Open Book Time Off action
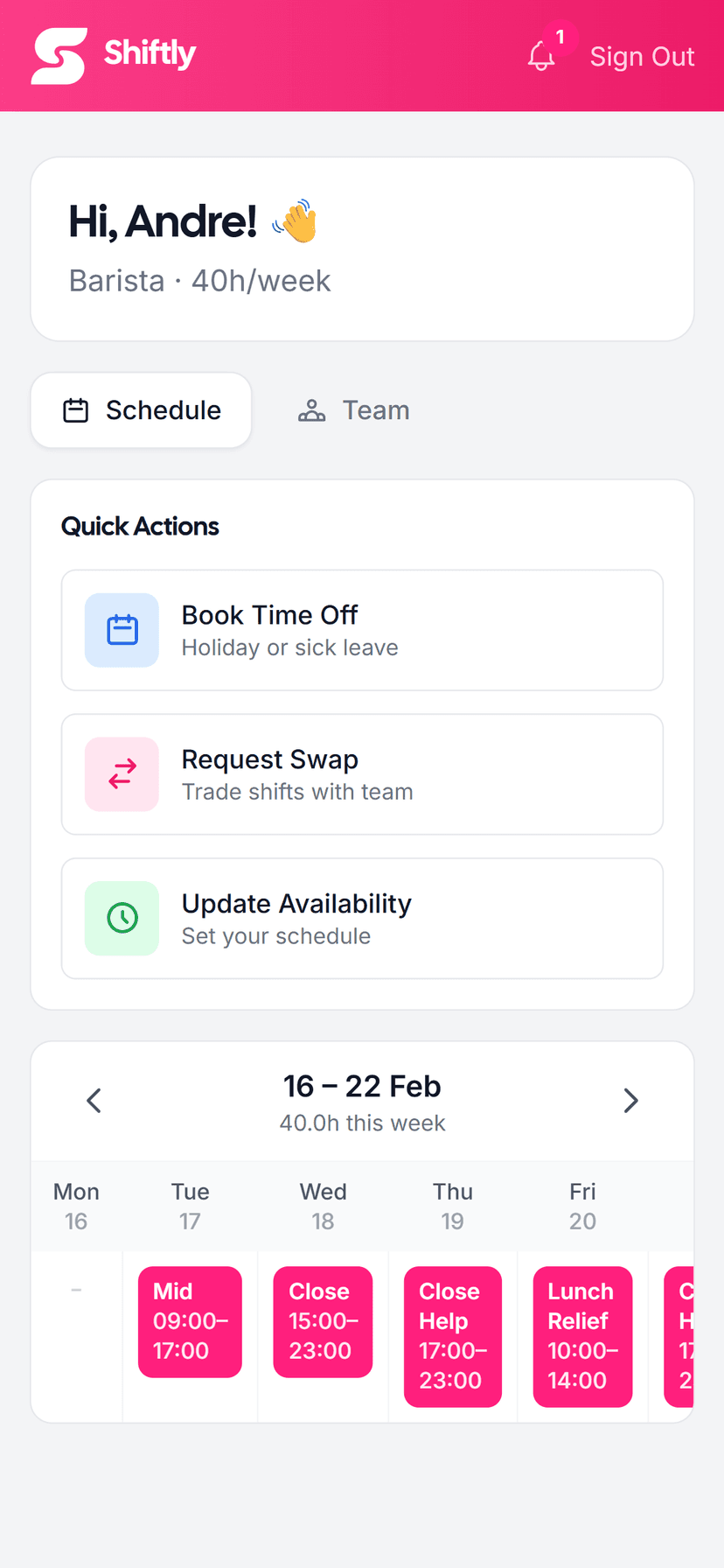724x1568 pixels. coord(362,630)
